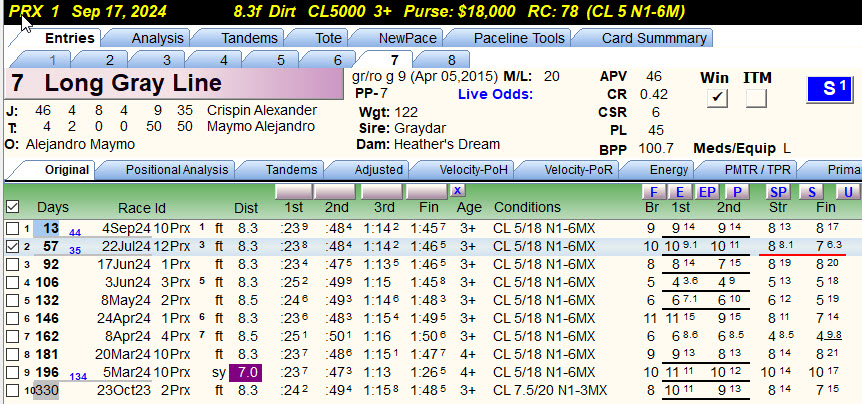Open the Energy sub-tab
Image resolution: width=862 pixels, height=404 pixels.
point(664,170)
